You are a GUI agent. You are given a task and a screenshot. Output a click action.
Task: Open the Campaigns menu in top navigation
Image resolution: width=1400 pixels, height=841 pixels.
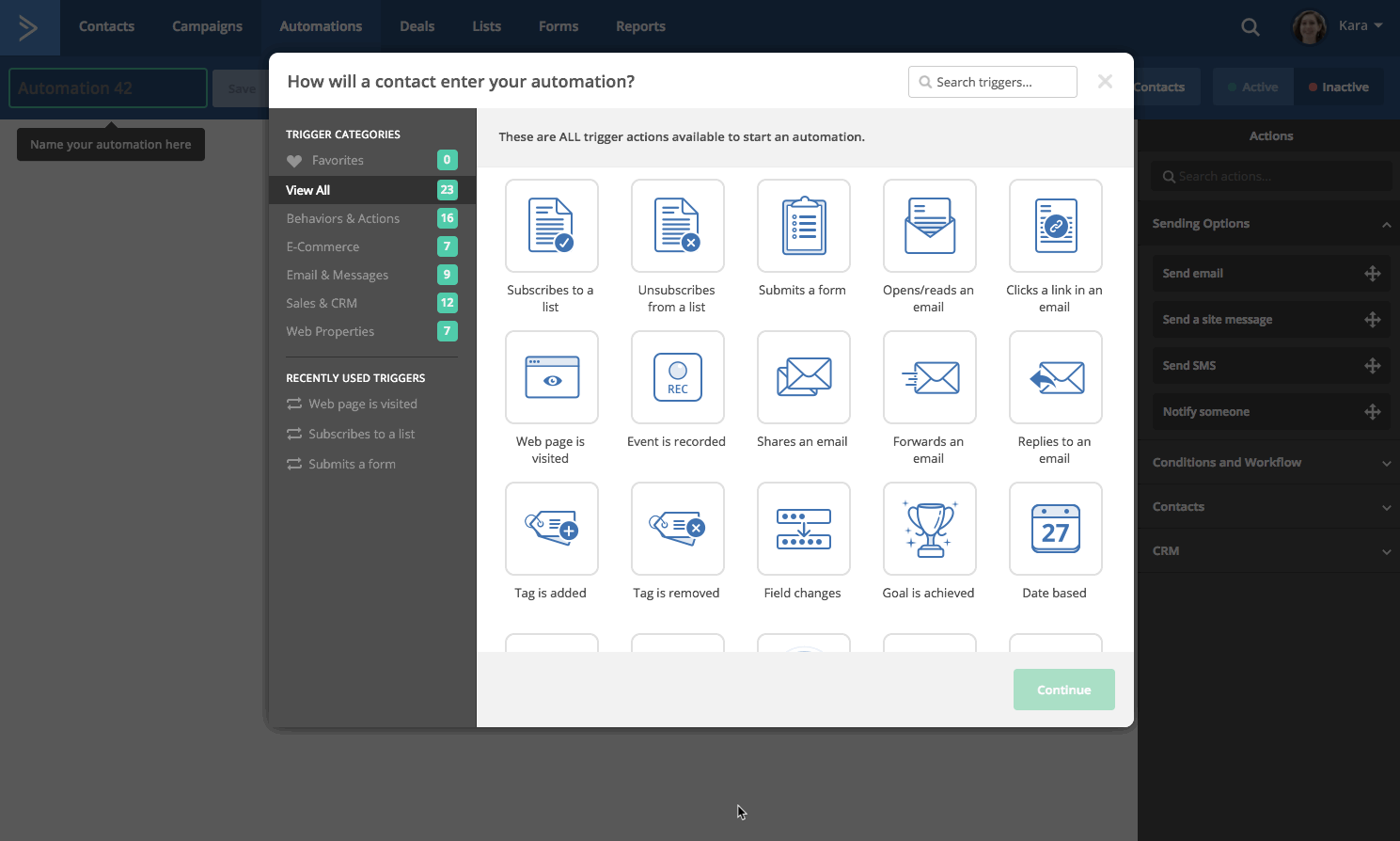point(207,26)
